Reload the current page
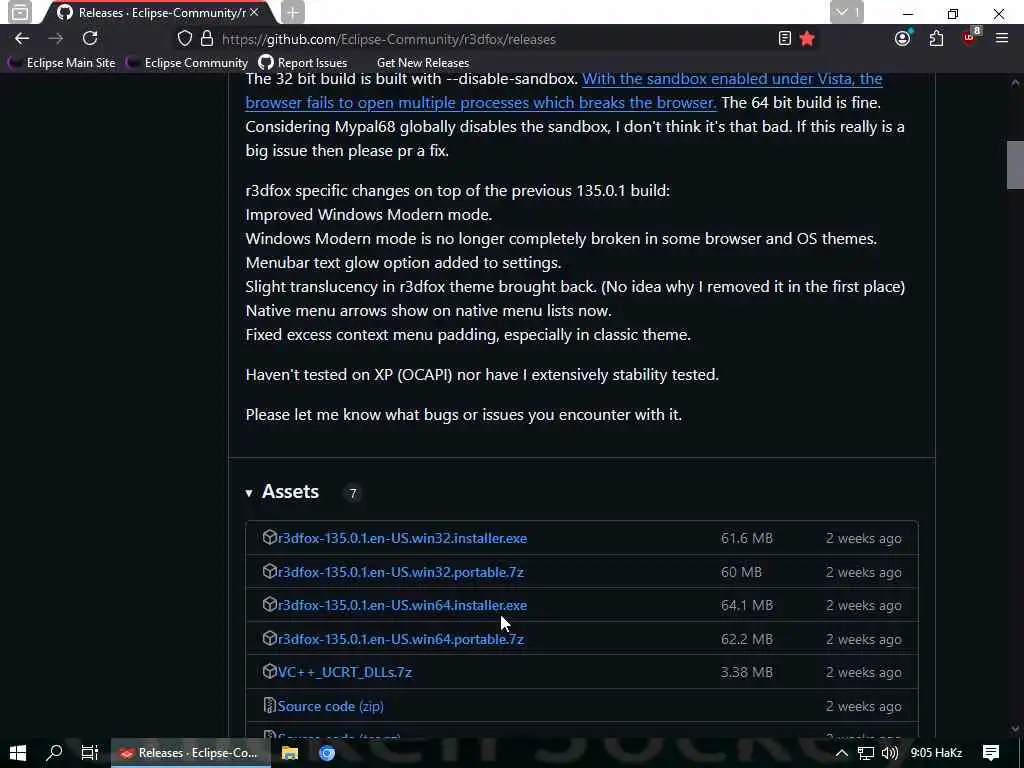The image size is (1024, 768). coord(90,39)
